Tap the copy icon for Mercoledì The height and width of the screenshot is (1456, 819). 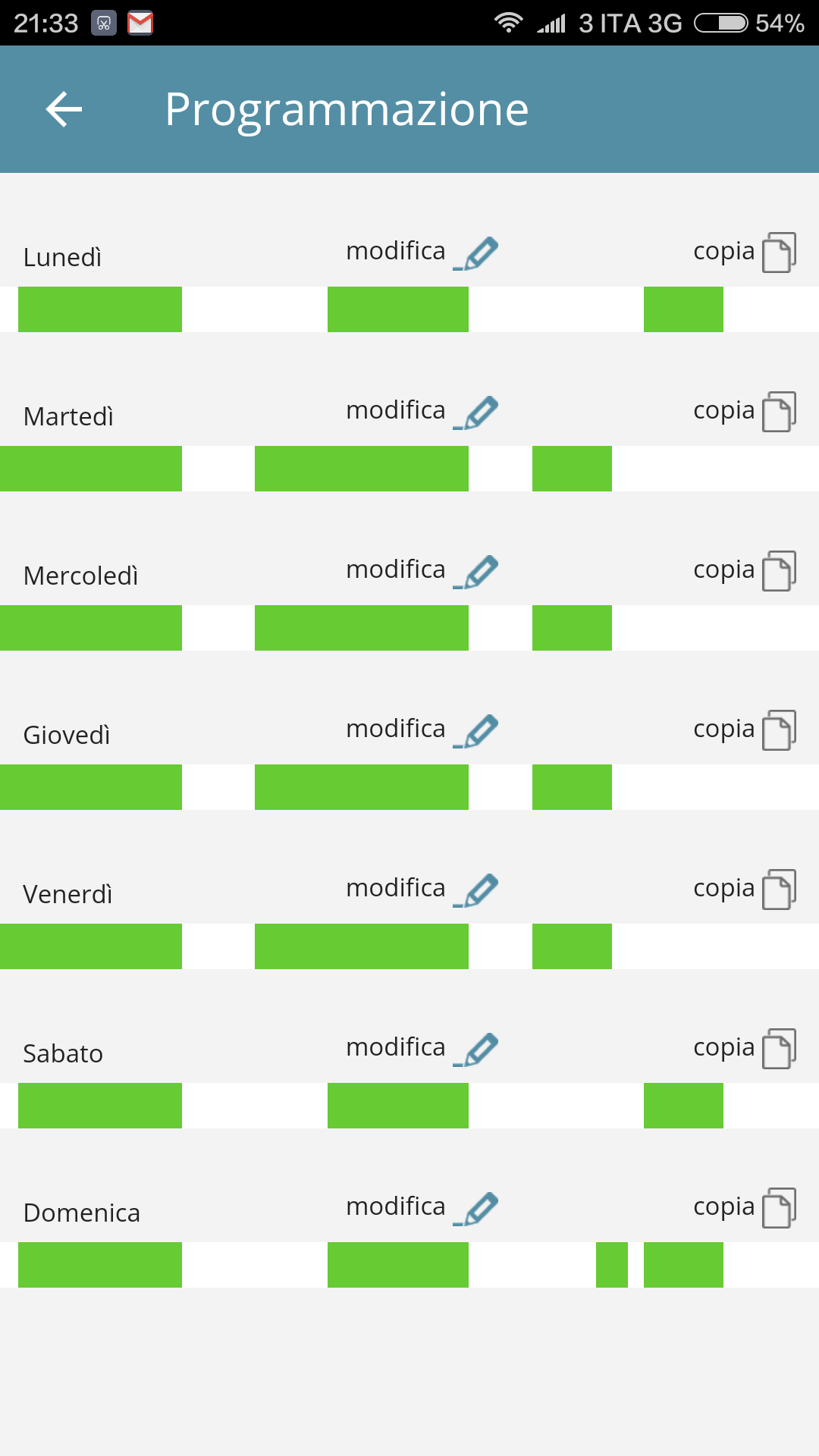779,571
